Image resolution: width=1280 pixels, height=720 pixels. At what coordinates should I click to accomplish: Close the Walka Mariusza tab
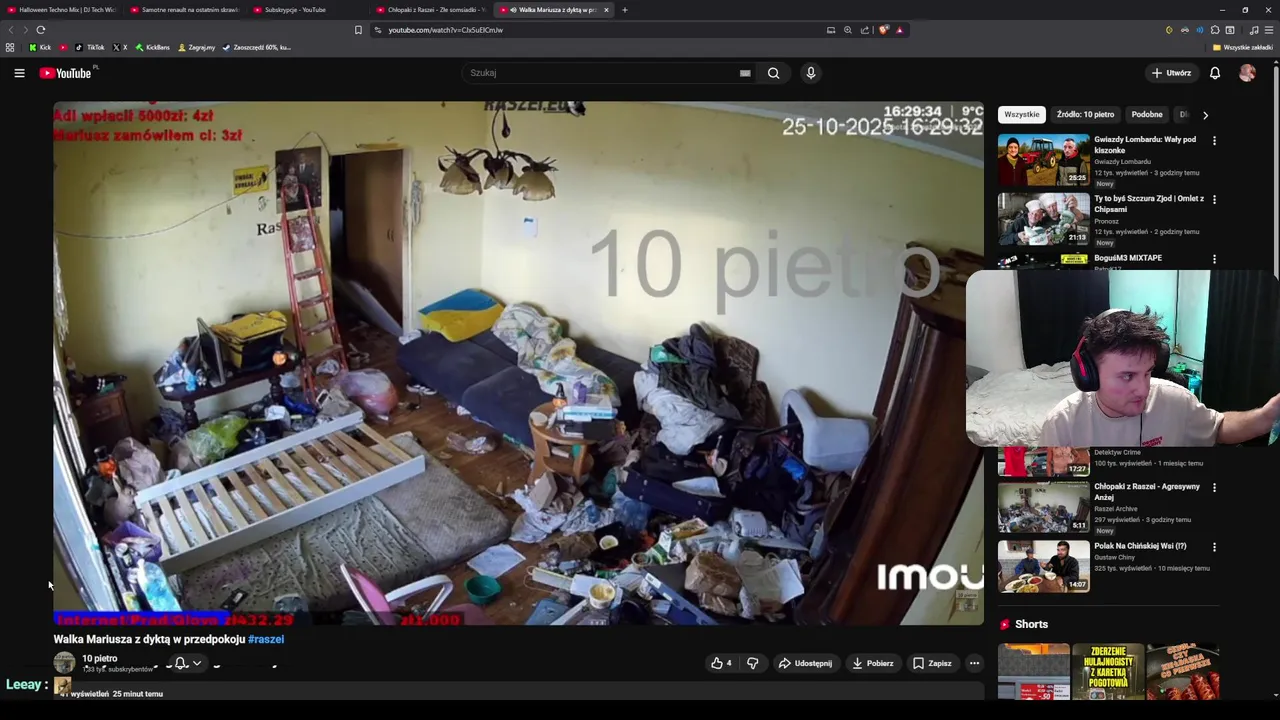click(606, 10)
